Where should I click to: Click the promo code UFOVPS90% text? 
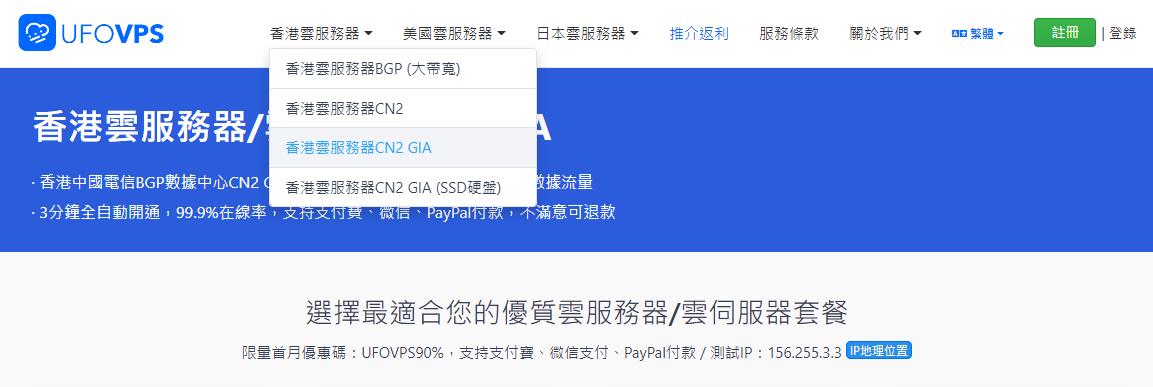coord(402,352)
